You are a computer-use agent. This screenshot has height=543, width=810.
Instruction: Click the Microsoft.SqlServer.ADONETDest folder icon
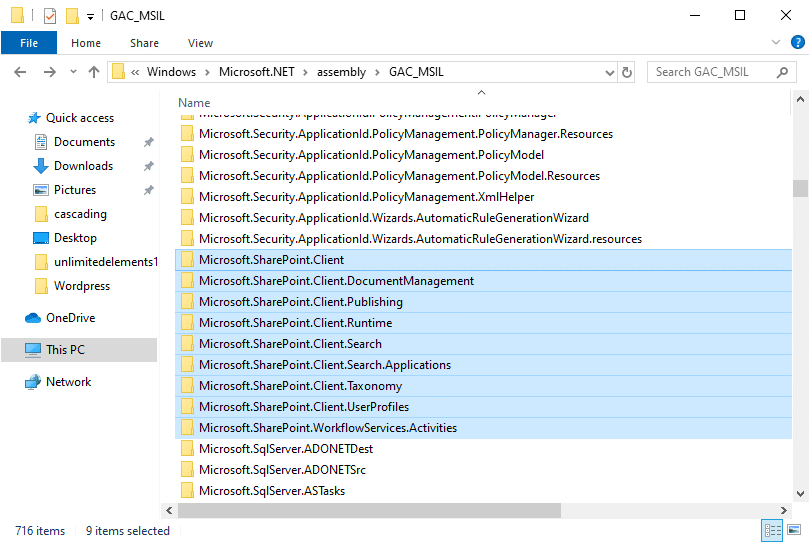[x=187, y=448]
